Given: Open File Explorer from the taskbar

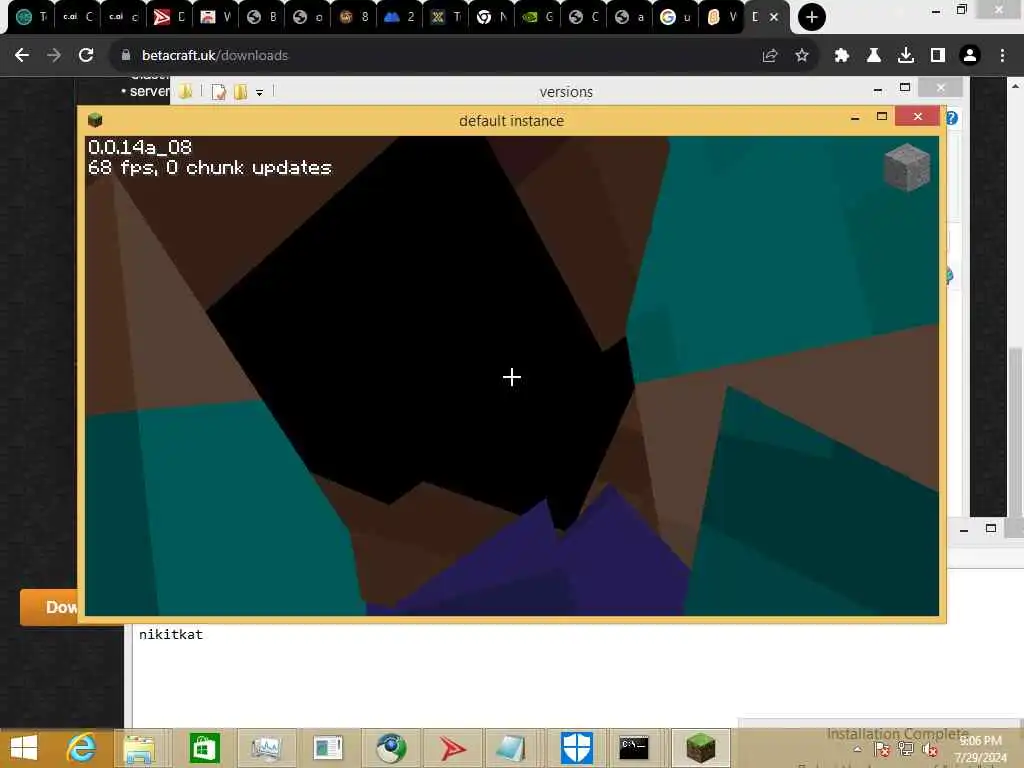Looking at the screenshot, I should 139,748.
